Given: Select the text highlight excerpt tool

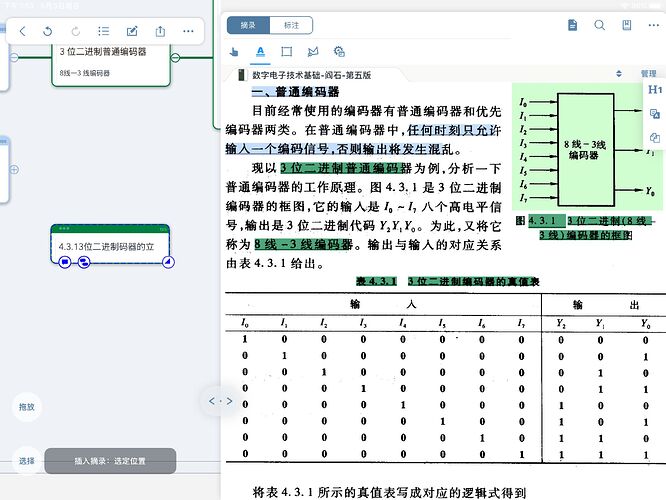Looking at the screenshot, I should point(260,52).
